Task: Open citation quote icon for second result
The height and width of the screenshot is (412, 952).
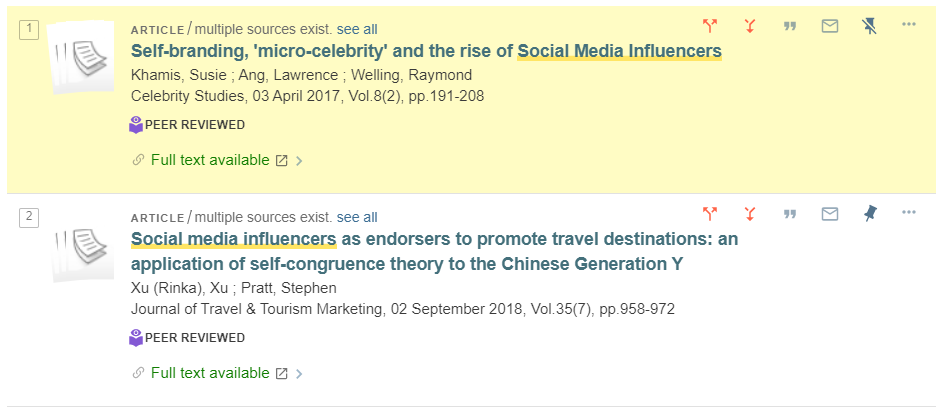Action: pyautogui.click(x=789, y=214)
